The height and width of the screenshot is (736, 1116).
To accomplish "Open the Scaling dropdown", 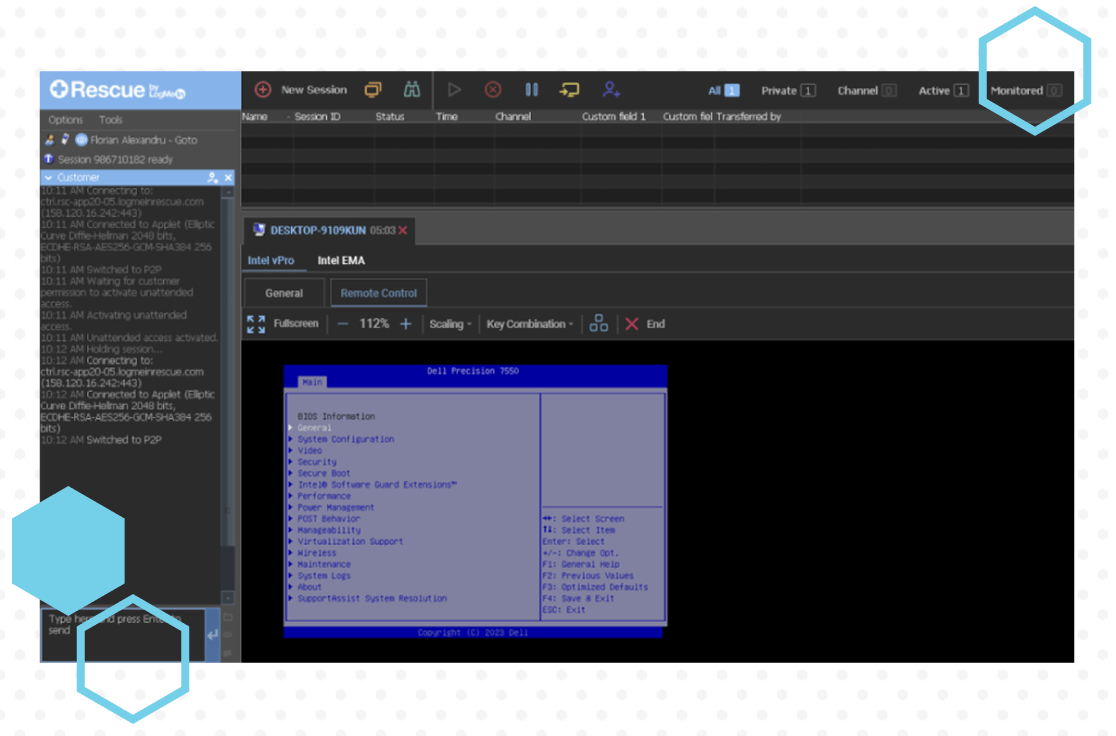I will (x=449, y=324).
